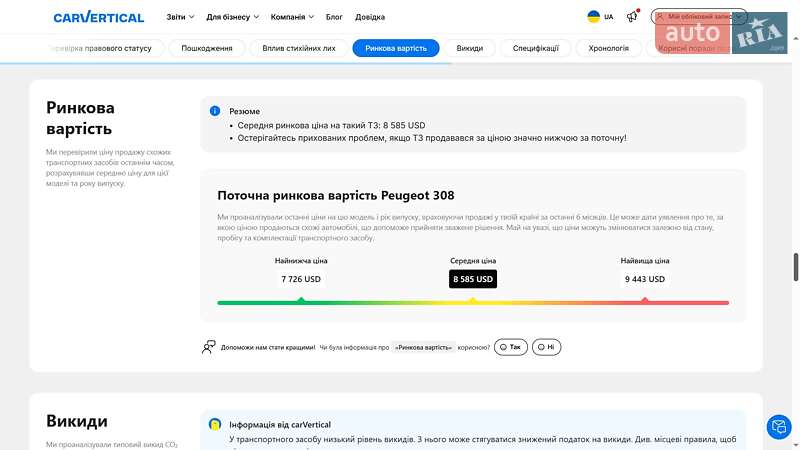This screenshot has height=450, width=800.
Task: Click the Середня ринкова ціна summary line
Action: point(331,125)
